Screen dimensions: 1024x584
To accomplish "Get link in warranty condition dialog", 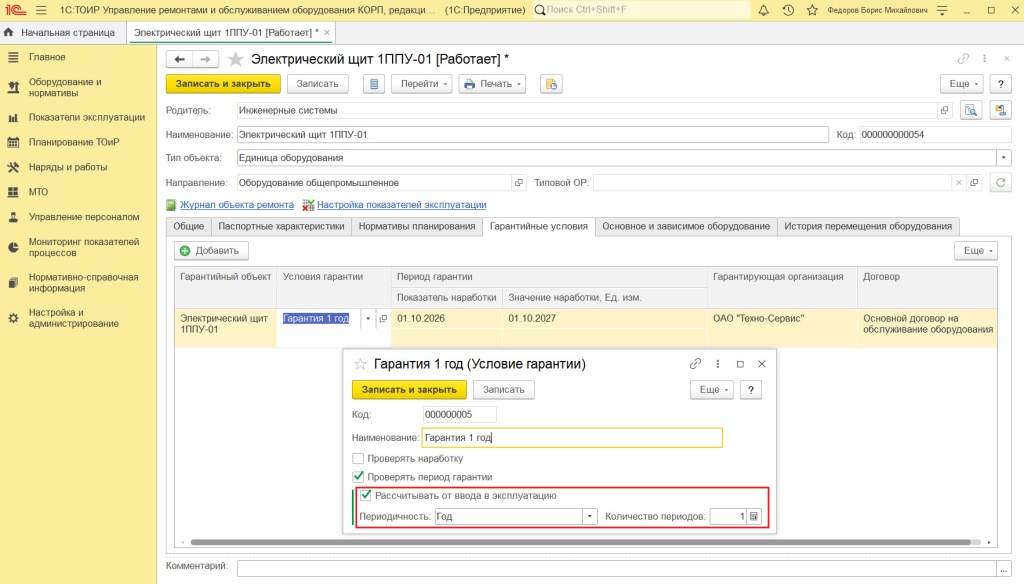I will [x=695, y=364].
